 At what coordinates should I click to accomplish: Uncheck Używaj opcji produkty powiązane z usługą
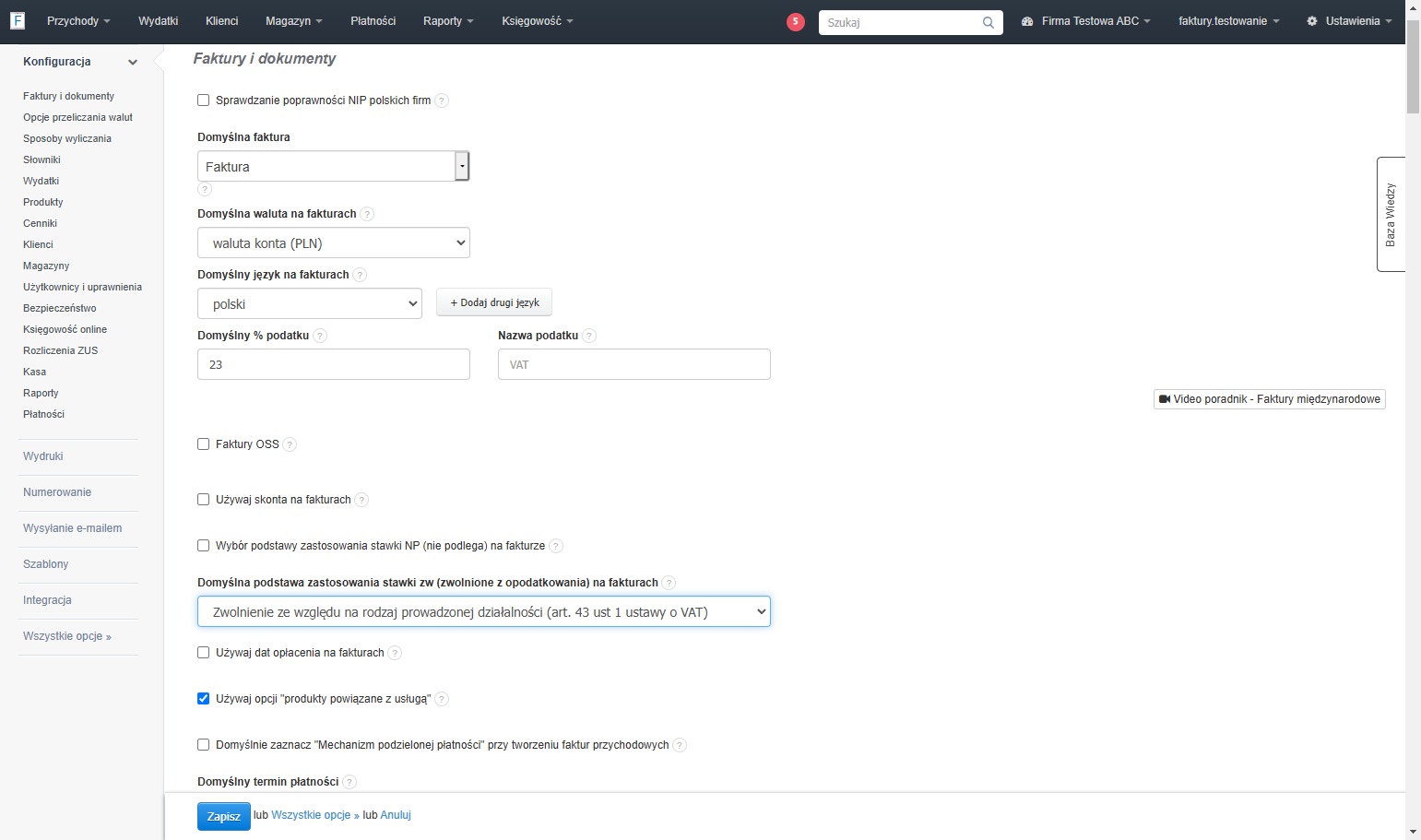tap(204, 699)
